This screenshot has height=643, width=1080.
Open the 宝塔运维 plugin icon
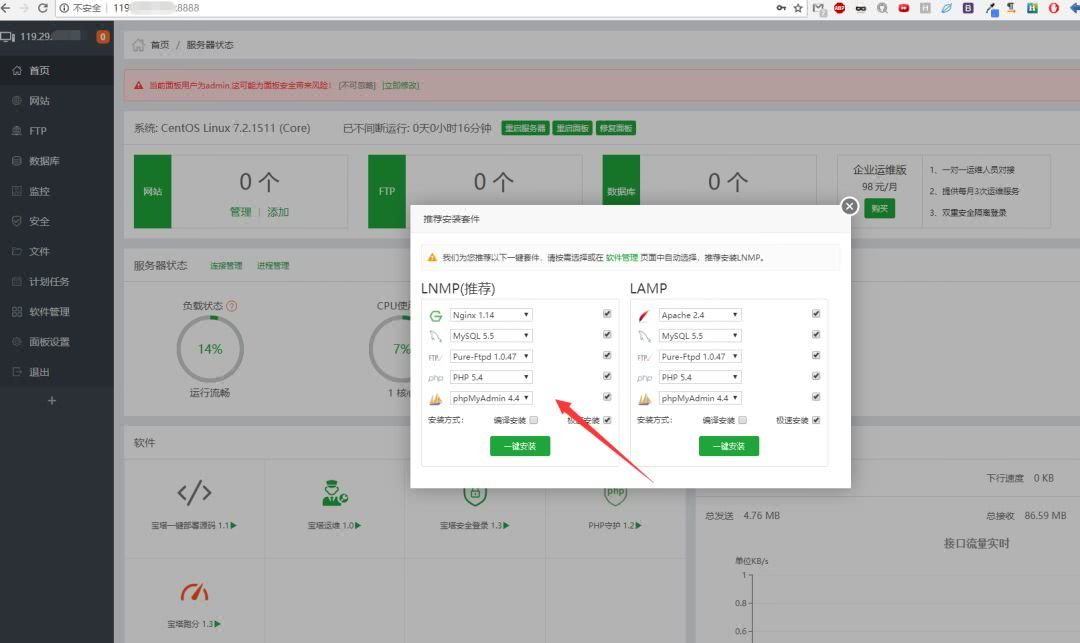pos(335,492)
